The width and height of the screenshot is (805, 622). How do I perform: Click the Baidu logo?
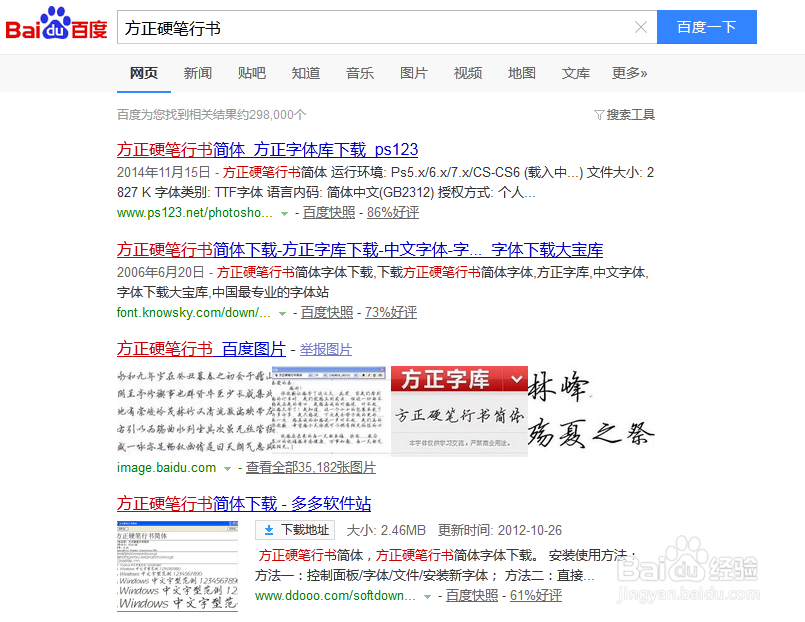[56, 24]
